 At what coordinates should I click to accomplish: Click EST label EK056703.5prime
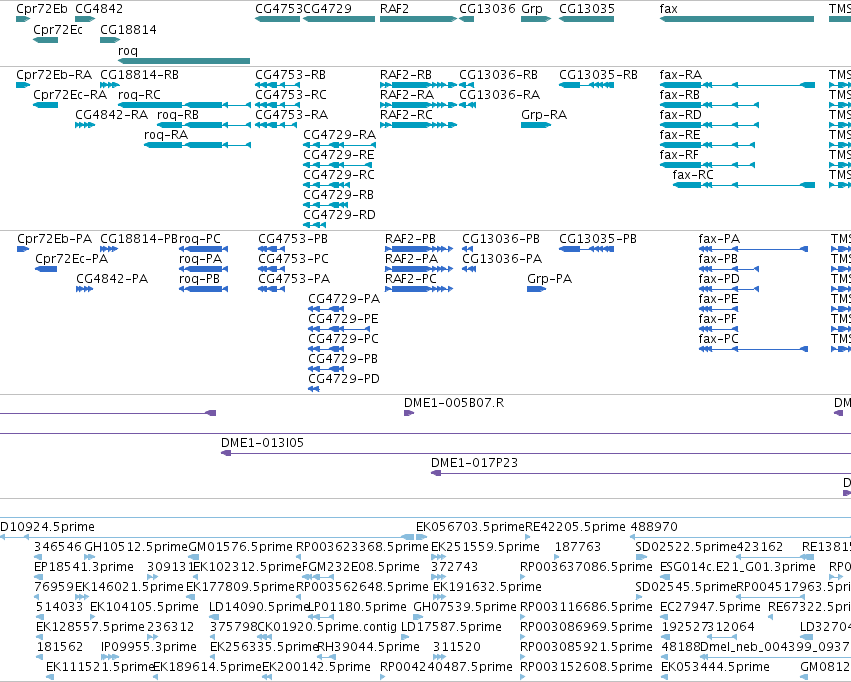click(471, 527)
